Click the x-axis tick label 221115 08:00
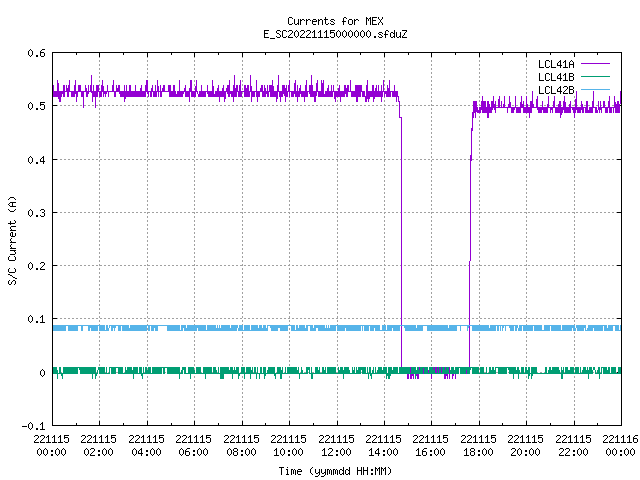The height and width of the screenshot is (480, 640). (241, 446)
